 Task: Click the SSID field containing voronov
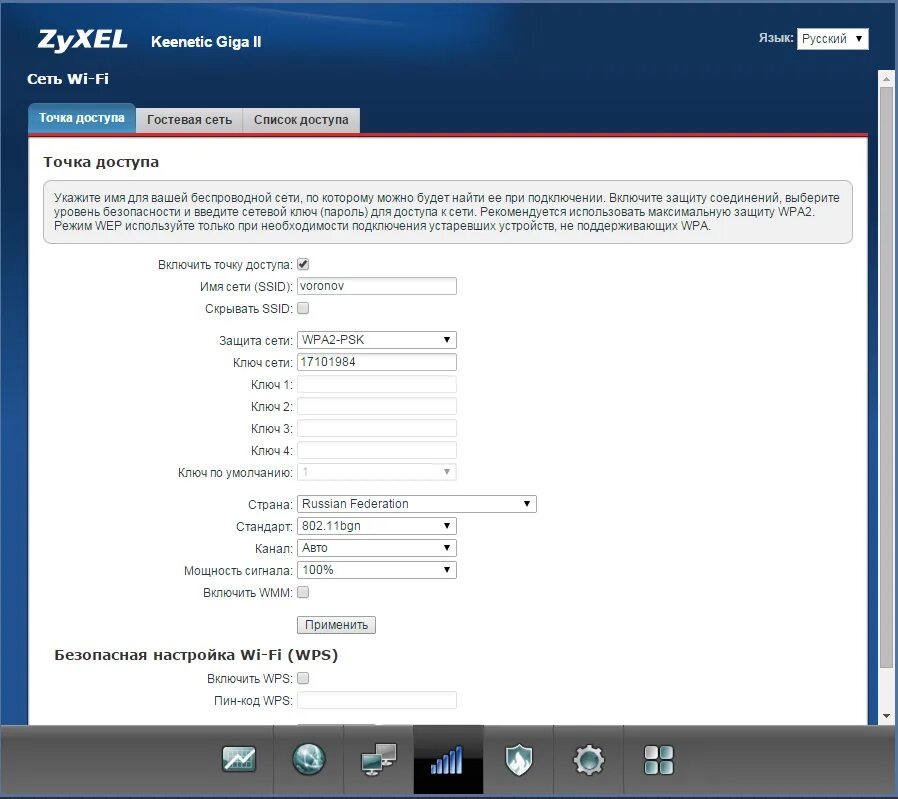pyautogui.click(x=377, y=286)
